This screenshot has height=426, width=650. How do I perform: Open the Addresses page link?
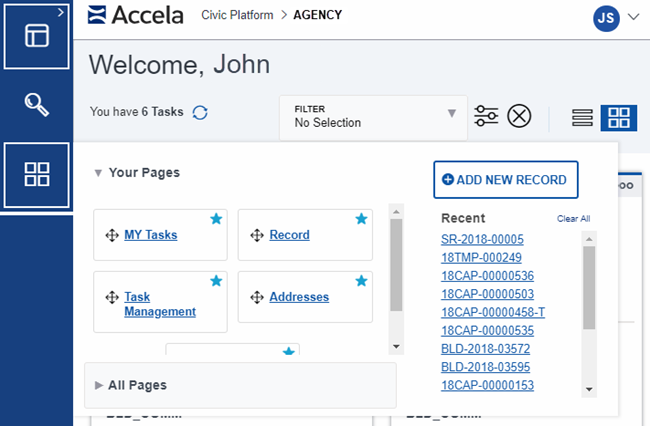(299, 297)
